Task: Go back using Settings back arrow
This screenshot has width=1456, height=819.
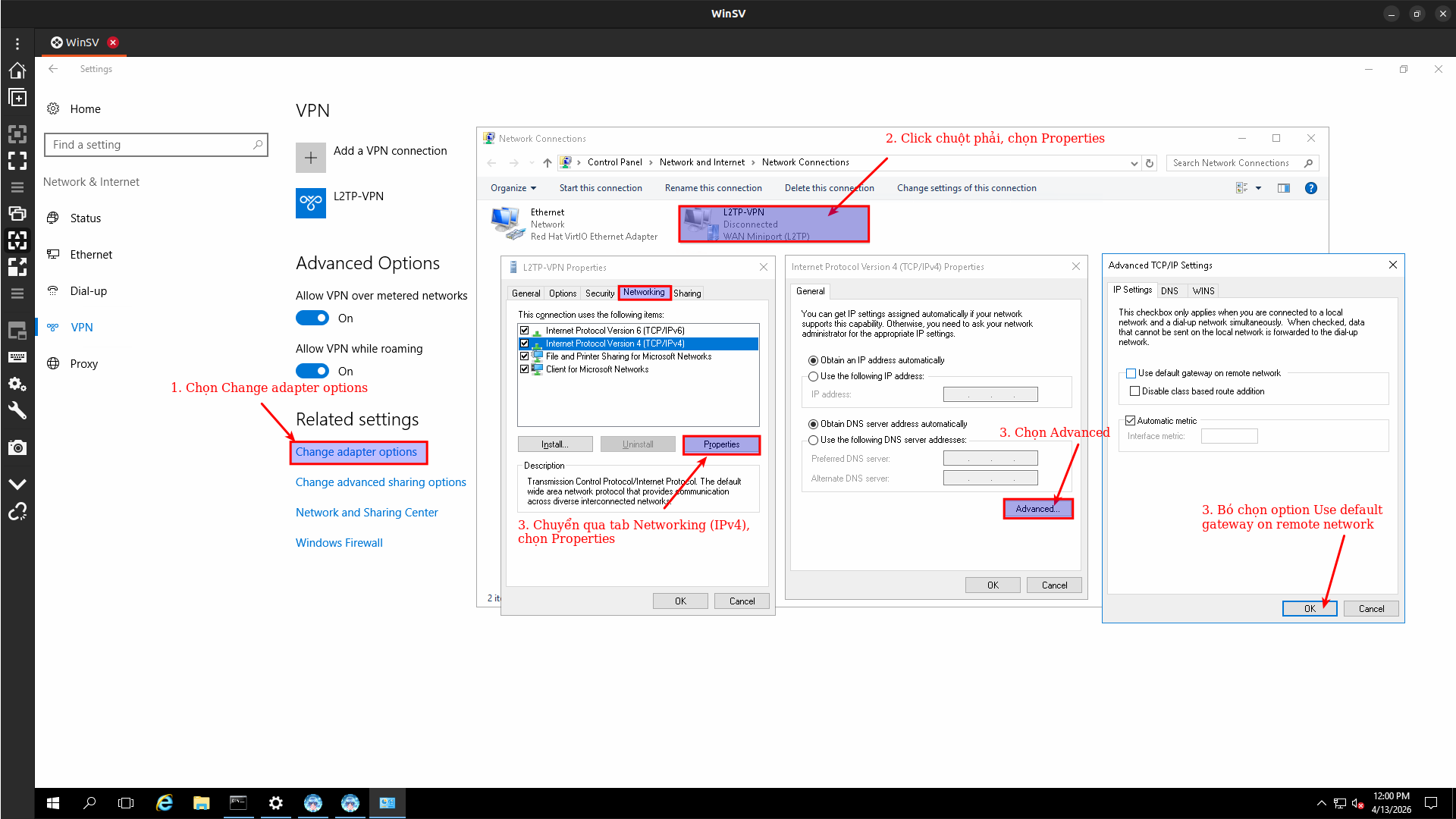Action: pyautogui.click(x=53, y=69)
